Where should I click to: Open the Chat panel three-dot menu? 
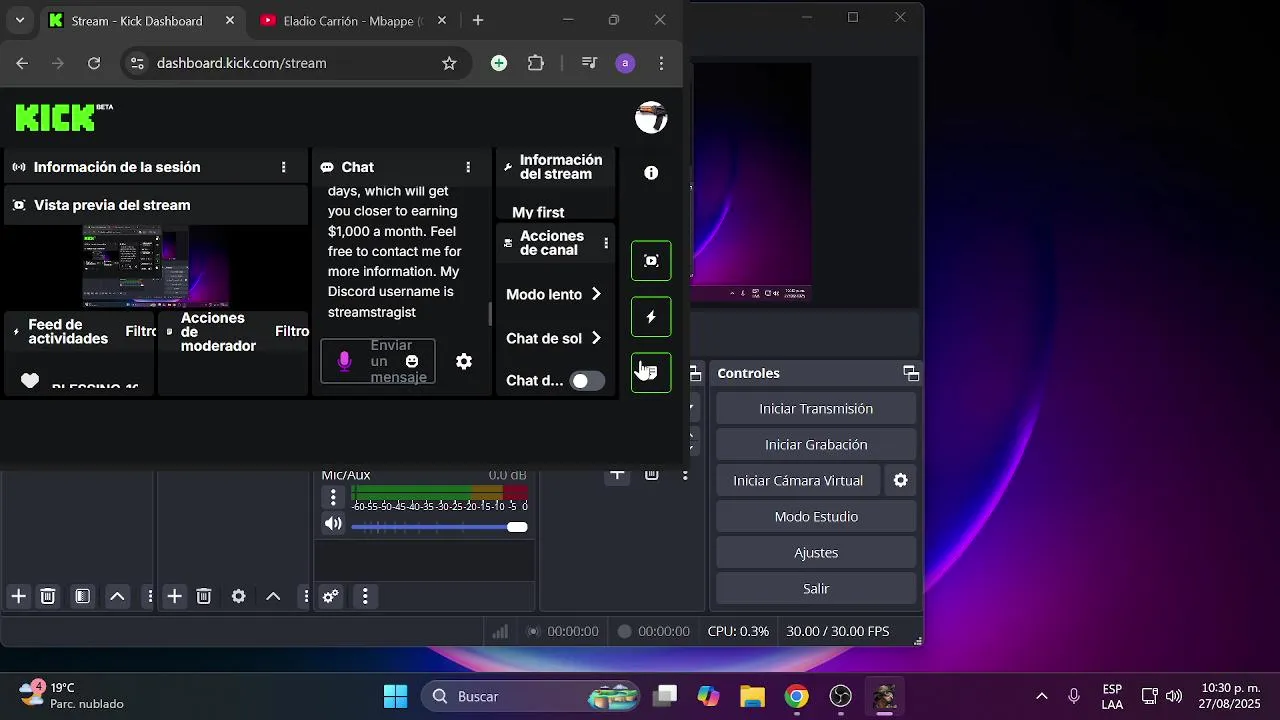pyautogui.click(x=468, y=167)
